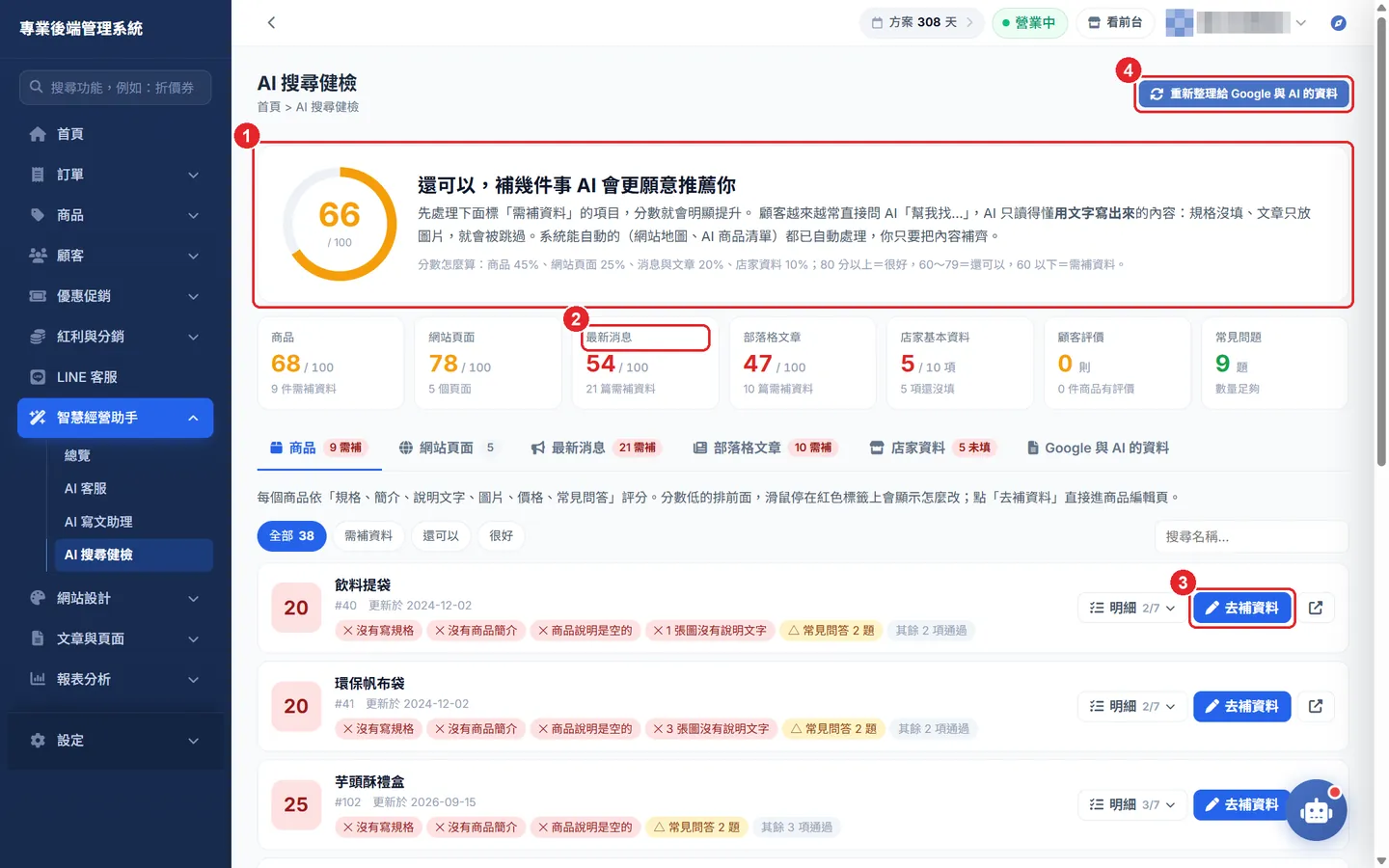
Task: Click the 66/100 score gauge
Action: [x=340, y=224]
